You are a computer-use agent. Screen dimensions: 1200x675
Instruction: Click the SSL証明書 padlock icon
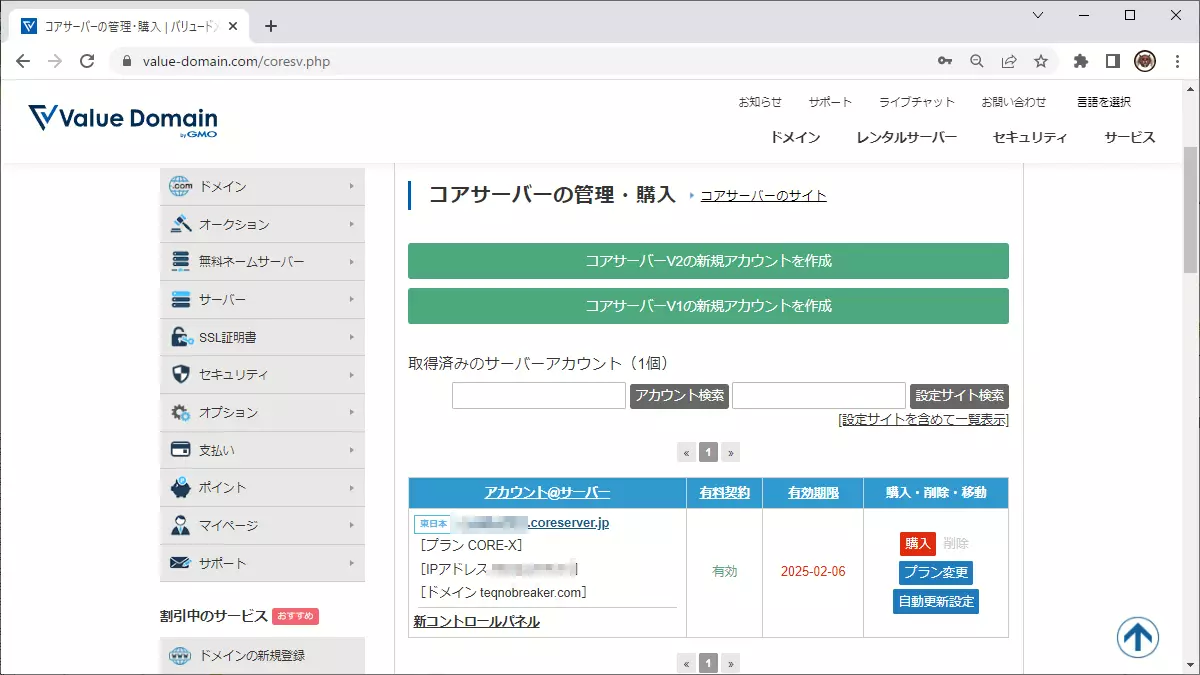point(181,337)
